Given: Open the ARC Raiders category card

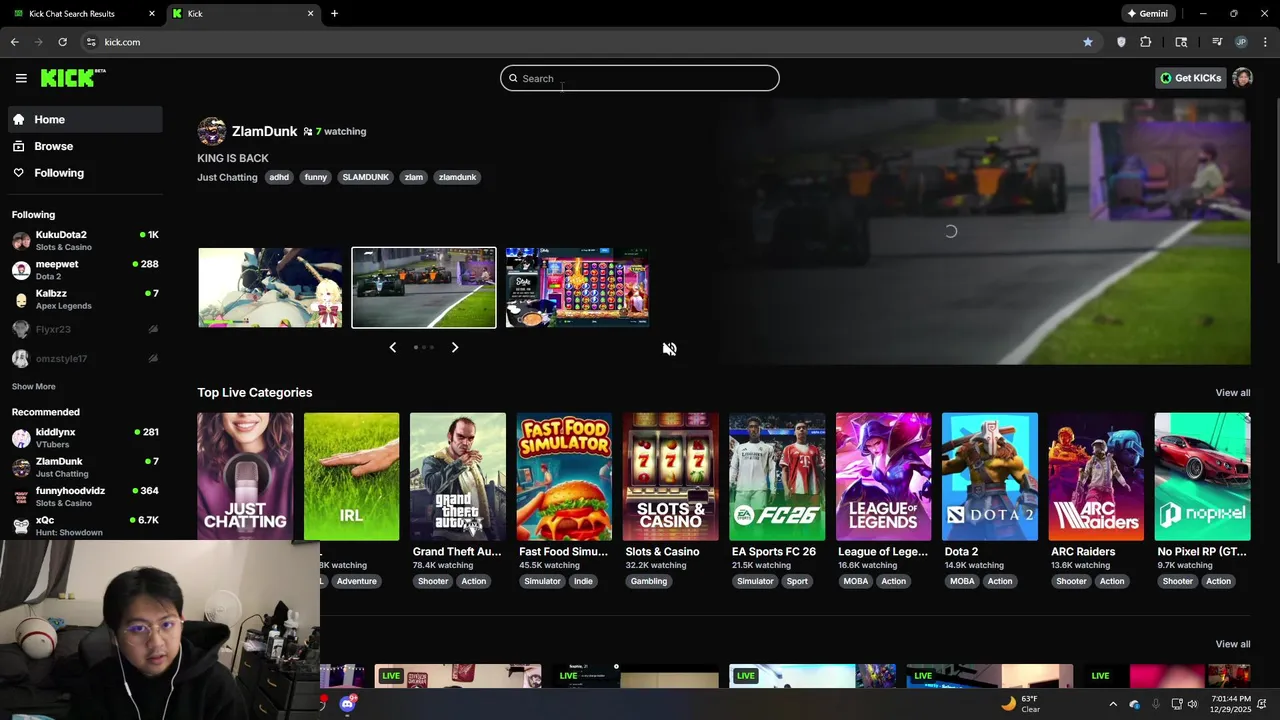Looking at the screenshot, I should tap(1096, 476).
